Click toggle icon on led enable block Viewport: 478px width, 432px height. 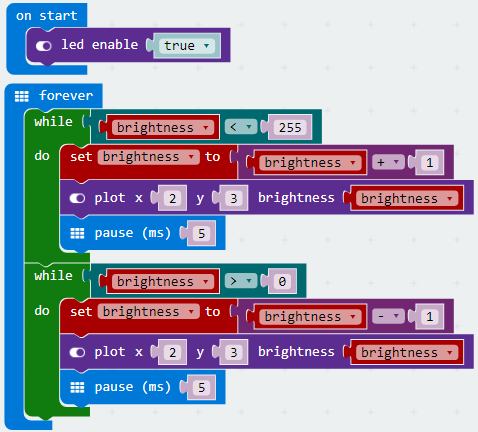(x=44, y=46)
